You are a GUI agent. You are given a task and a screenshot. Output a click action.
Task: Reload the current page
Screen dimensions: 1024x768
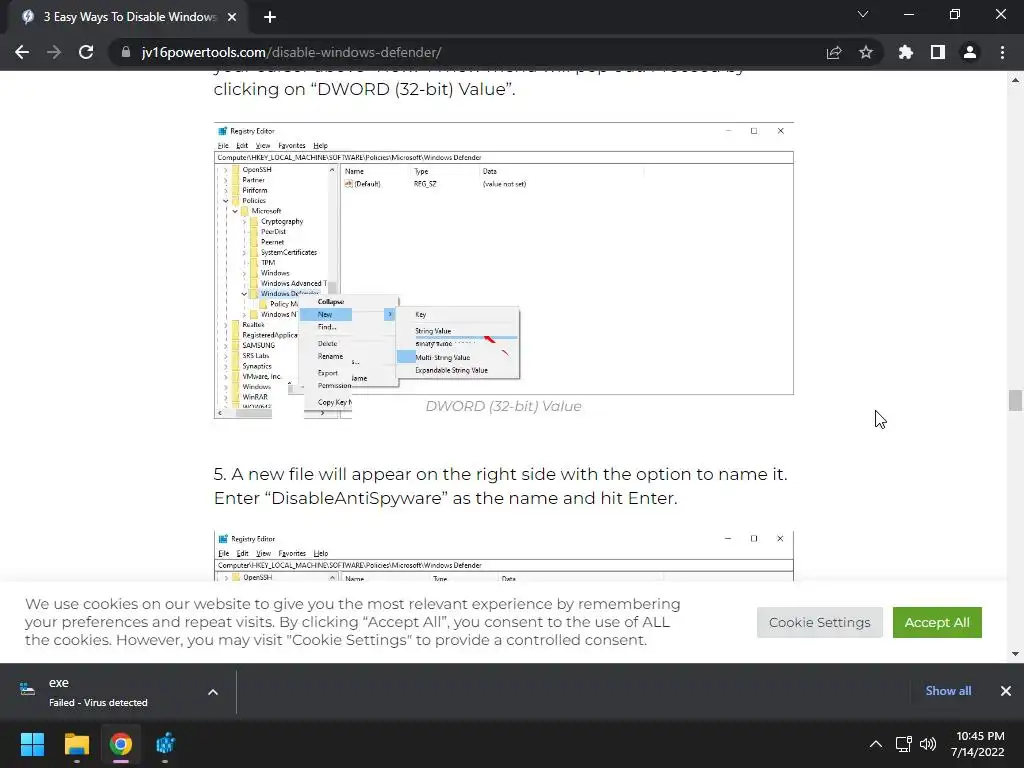[x=86, y=52]
